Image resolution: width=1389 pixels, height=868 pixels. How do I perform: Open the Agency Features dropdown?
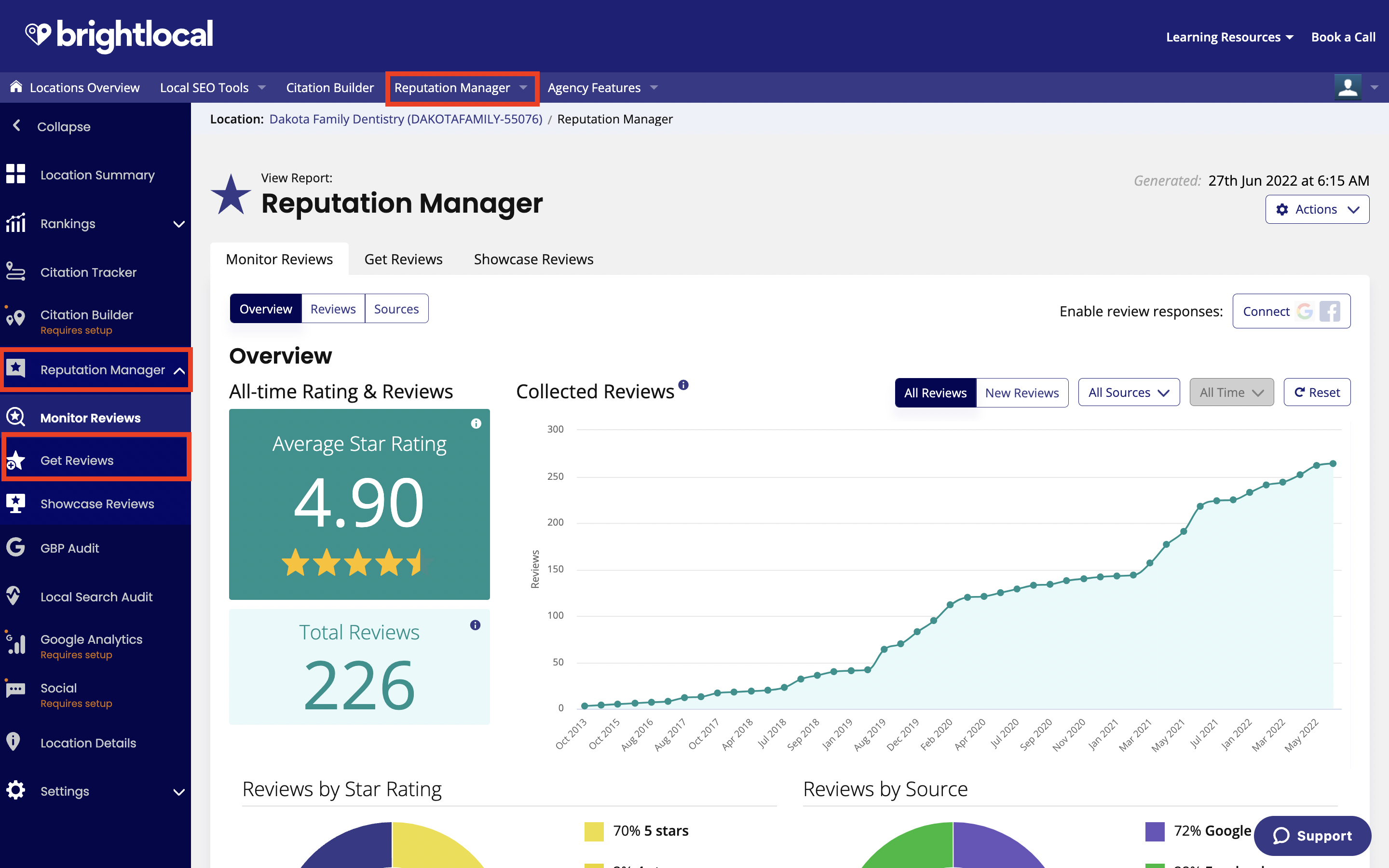click(602, 87)
